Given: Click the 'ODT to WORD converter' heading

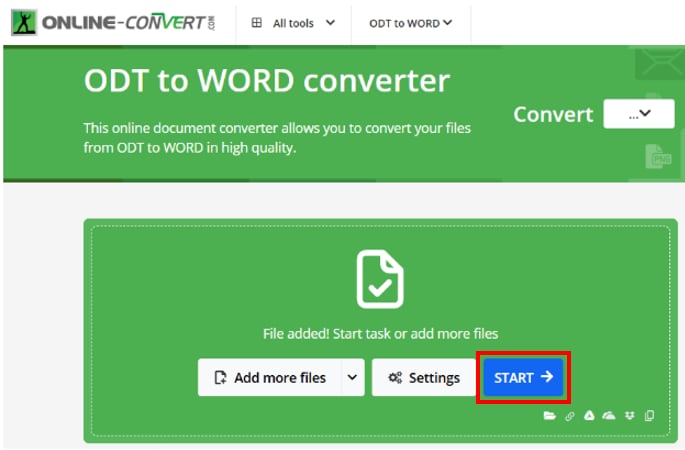Looking at the screenshot, I should coord(267,80).
